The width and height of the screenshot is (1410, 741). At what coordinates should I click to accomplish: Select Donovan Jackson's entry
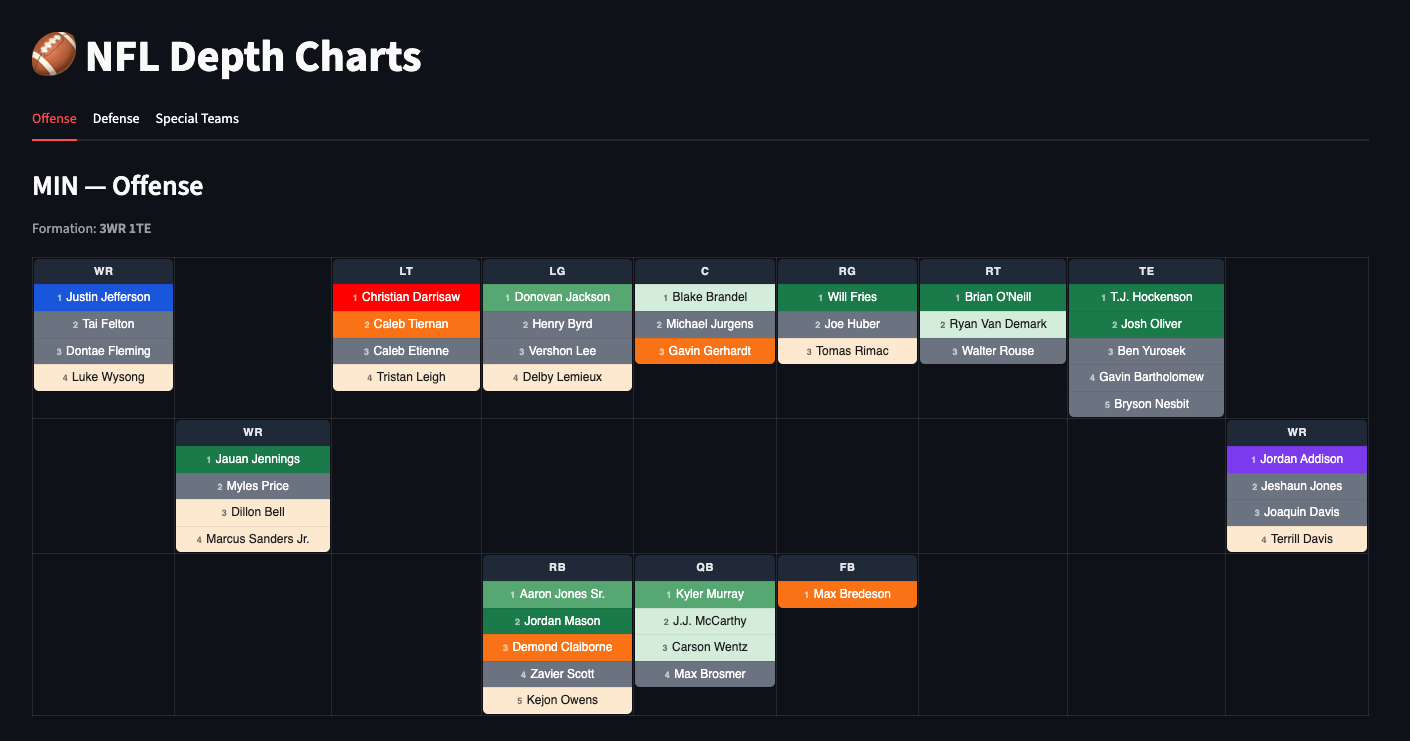pos(557,297)
